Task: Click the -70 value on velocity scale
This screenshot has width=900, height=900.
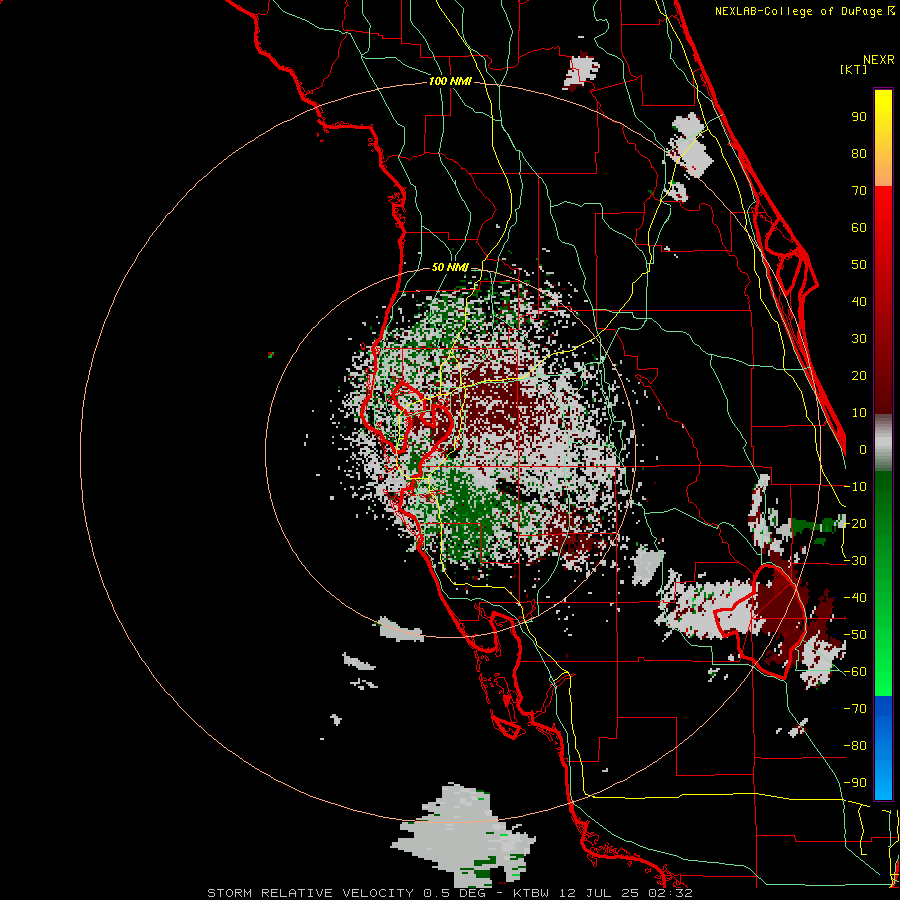Action: pos(855,709)
